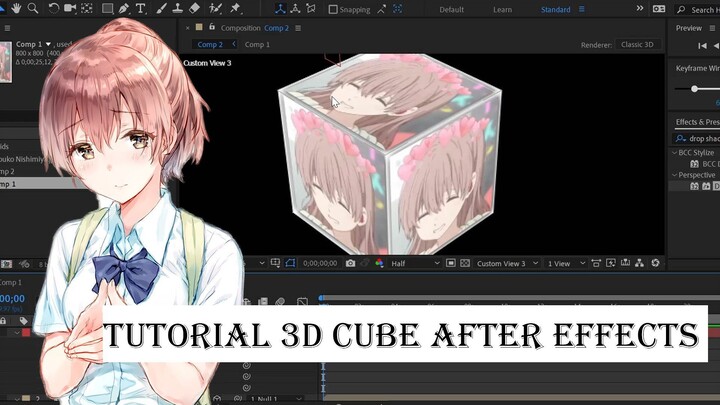Collapse the BCC Stylize category
This screenshot has height=405, width=720.
(x=675, y=152)
